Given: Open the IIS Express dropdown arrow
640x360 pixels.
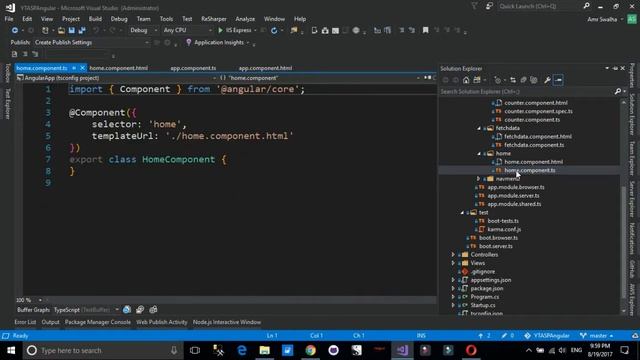Looking at the screenshot, I should click(255, 30).
